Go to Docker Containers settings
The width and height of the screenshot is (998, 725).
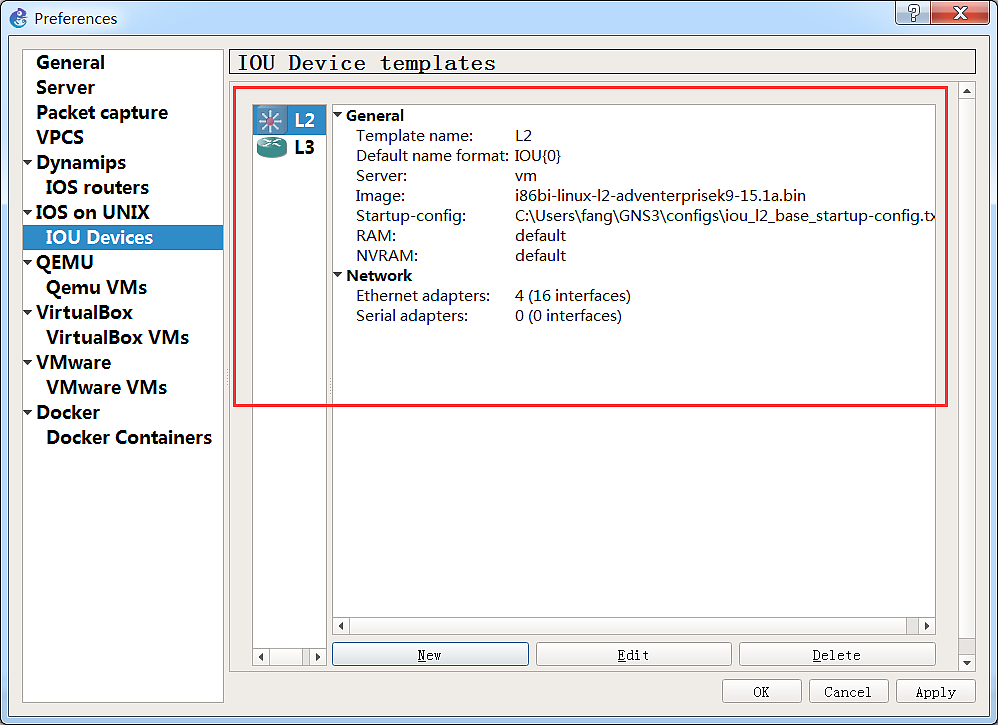129,437
